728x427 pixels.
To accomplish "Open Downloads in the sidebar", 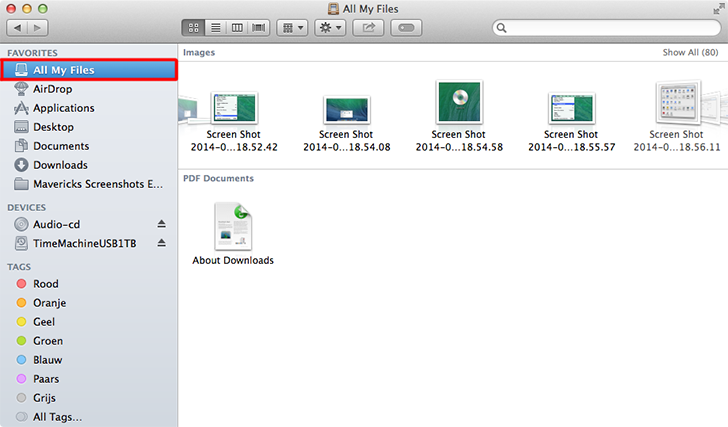I will coord(89,165).
